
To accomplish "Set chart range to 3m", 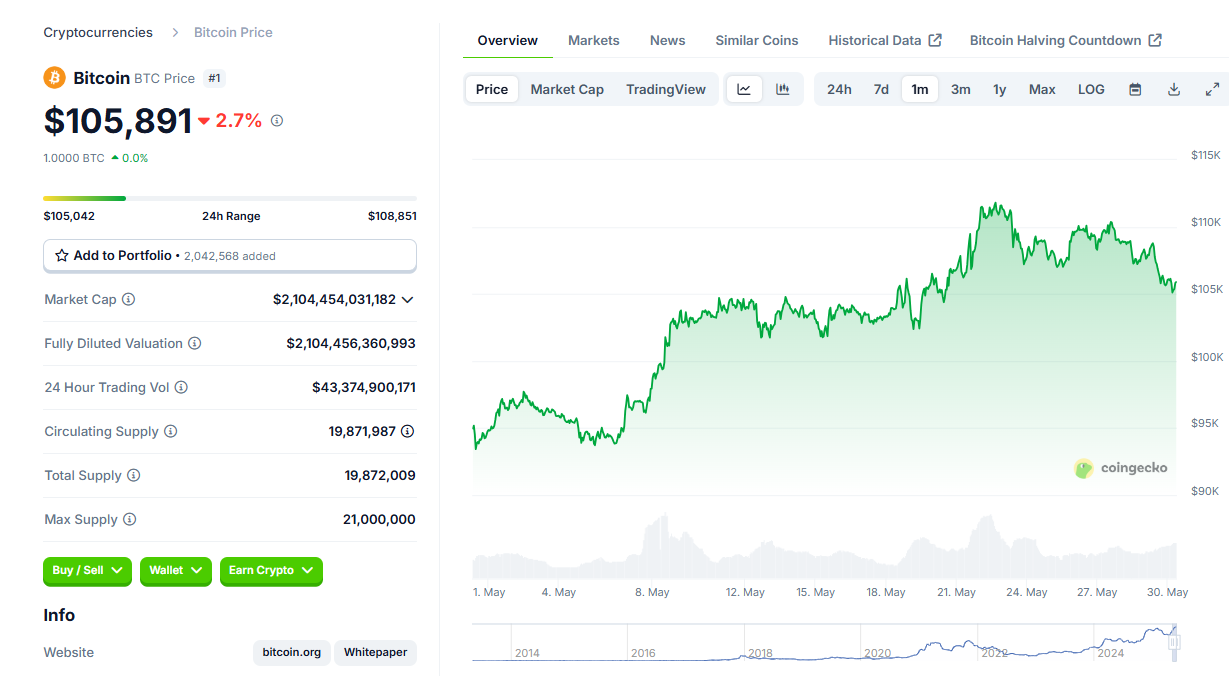I will (961, 89).
